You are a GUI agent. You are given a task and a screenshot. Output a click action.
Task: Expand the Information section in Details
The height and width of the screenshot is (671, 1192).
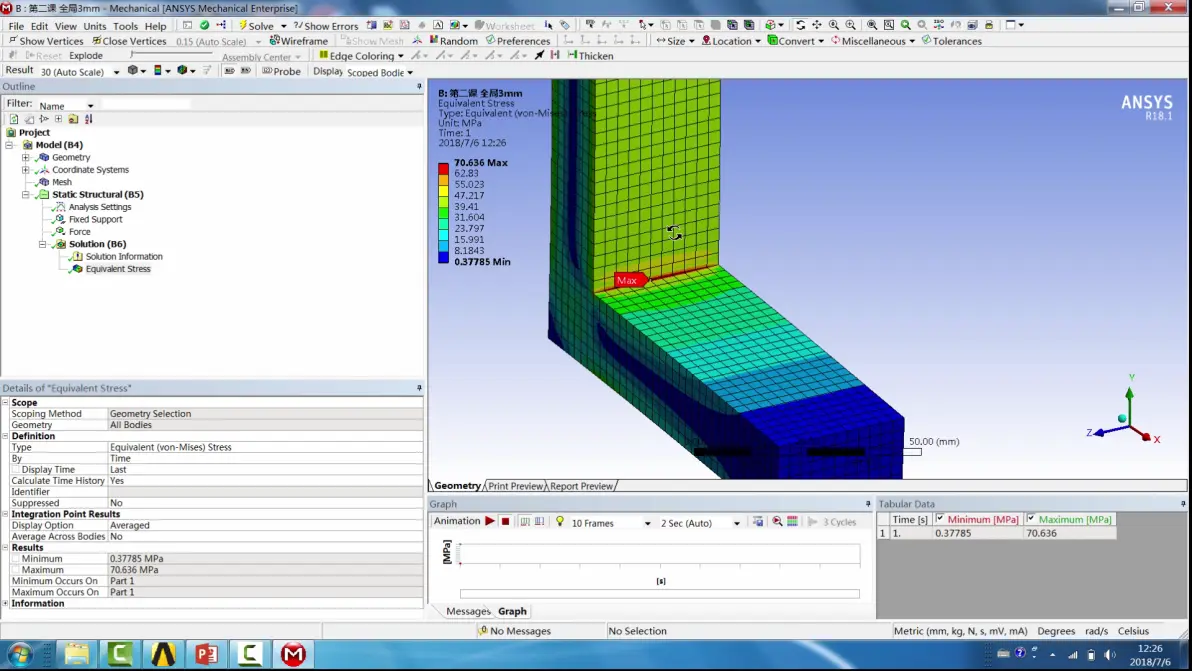coord(5,603)
